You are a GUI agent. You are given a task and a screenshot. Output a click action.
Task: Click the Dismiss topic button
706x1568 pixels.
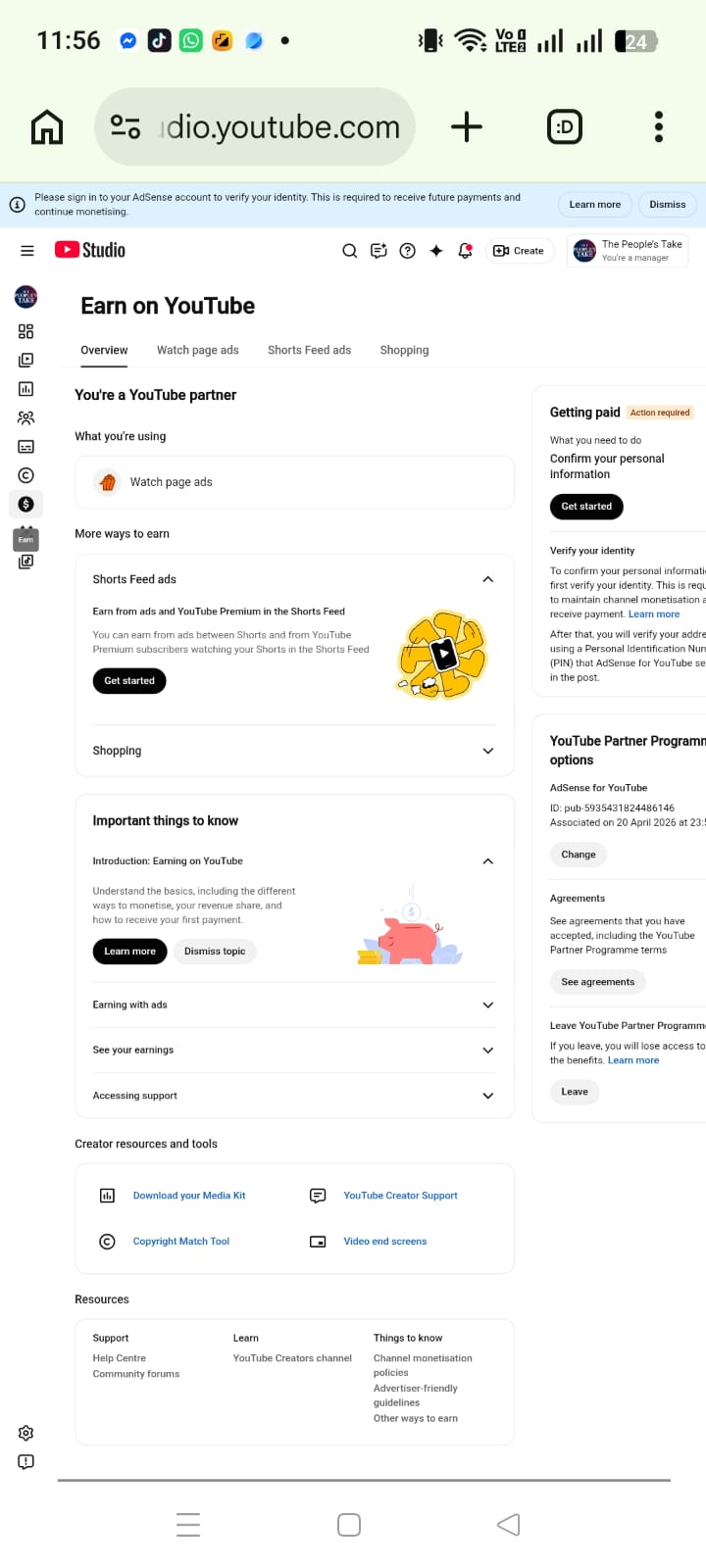click(x=215, y=952)
